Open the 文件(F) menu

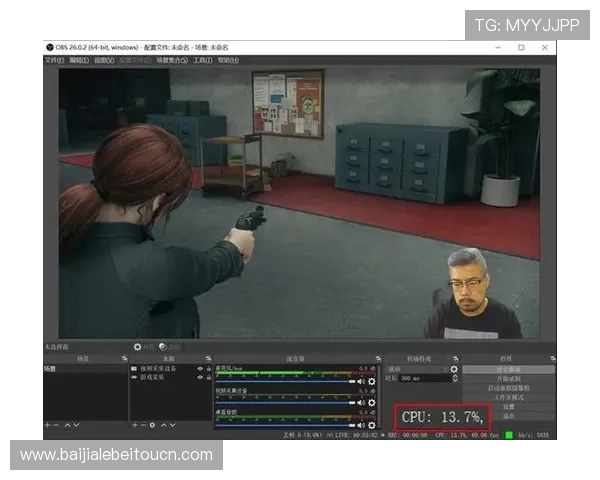pyautogui.click(x=54, y=60)
